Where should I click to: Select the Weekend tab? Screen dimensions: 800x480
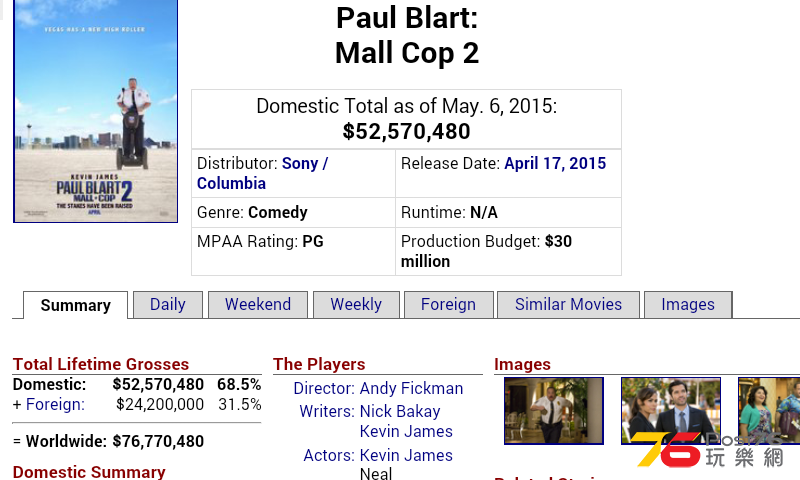click(258, 305)
